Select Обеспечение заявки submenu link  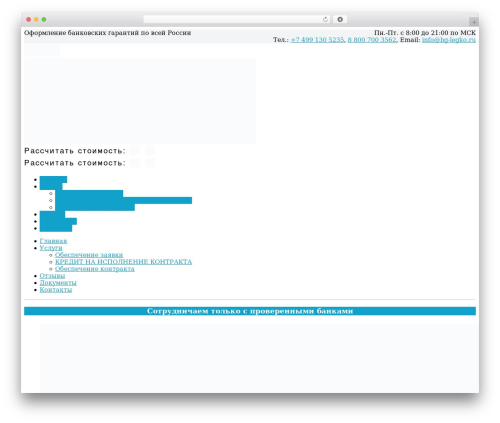tap(89, 255)
